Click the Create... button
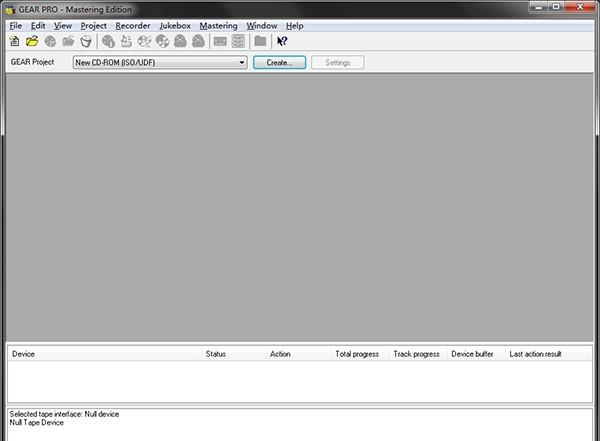This screenshot has height=441, width=600. pos(279,62)
